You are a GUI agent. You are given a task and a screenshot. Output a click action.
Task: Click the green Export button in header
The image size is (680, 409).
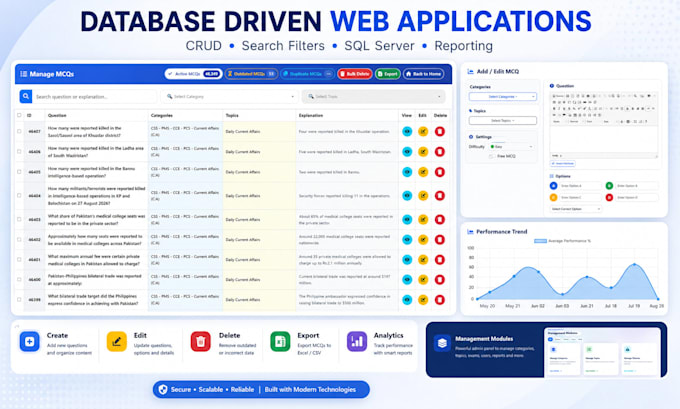coord(388,74)
